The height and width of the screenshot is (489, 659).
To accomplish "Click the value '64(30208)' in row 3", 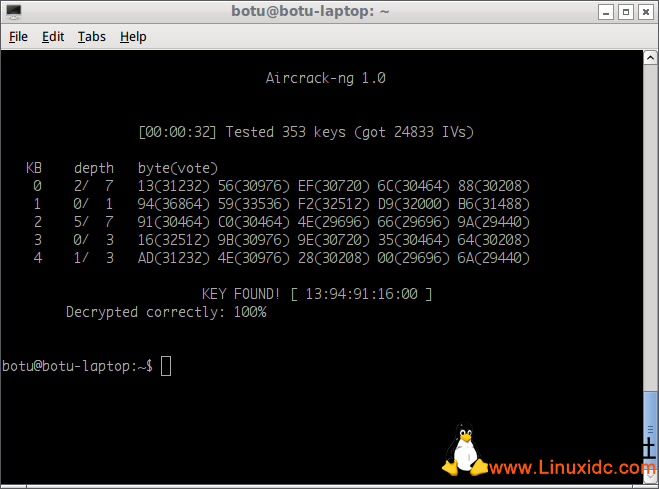I will [493, 240].
